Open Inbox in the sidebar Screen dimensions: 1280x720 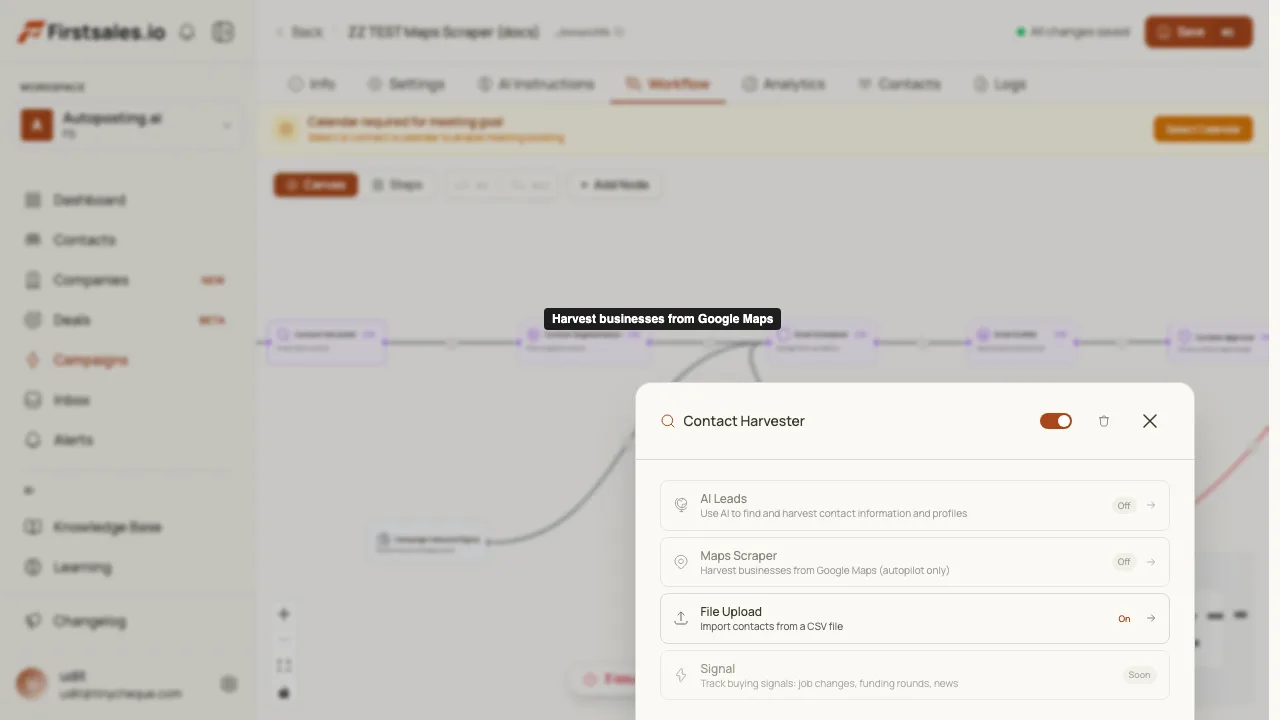coord(127,400)
